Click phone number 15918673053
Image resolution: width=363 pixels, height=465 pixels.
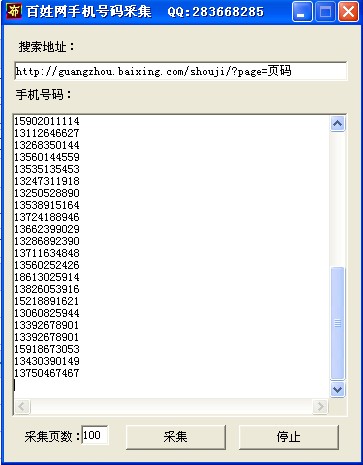click(x=47, y=349)
